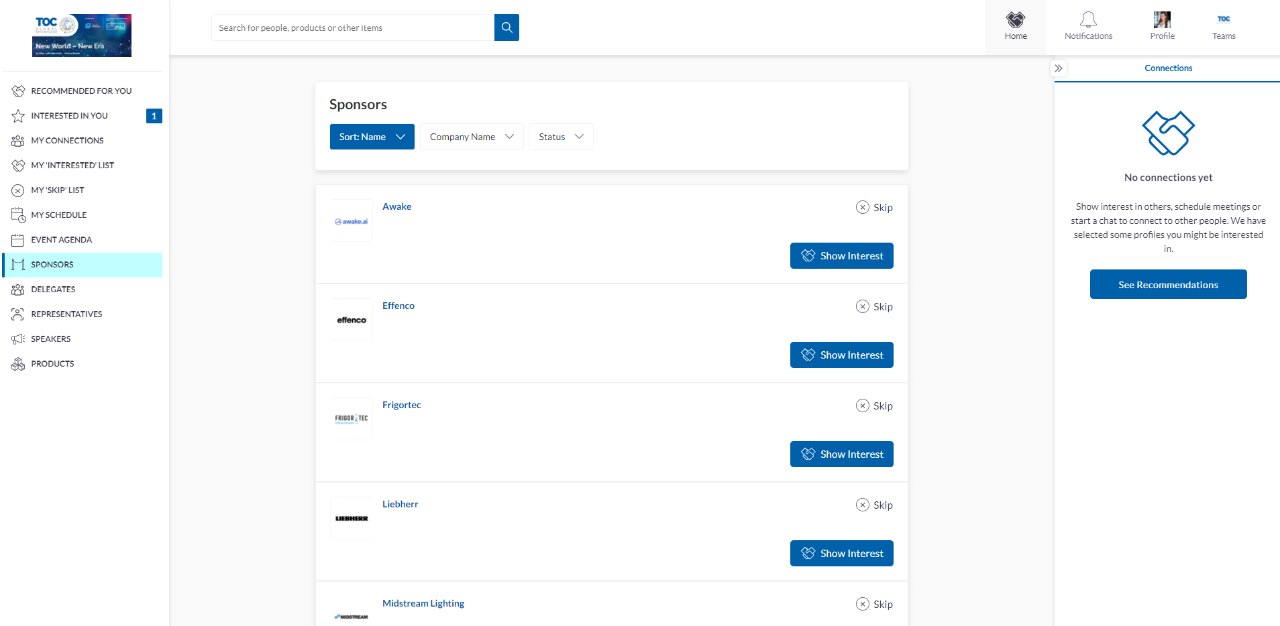Click the Interested In You badge count
Viewport: 1280px width, 626px height.
[x=154, y=116]
